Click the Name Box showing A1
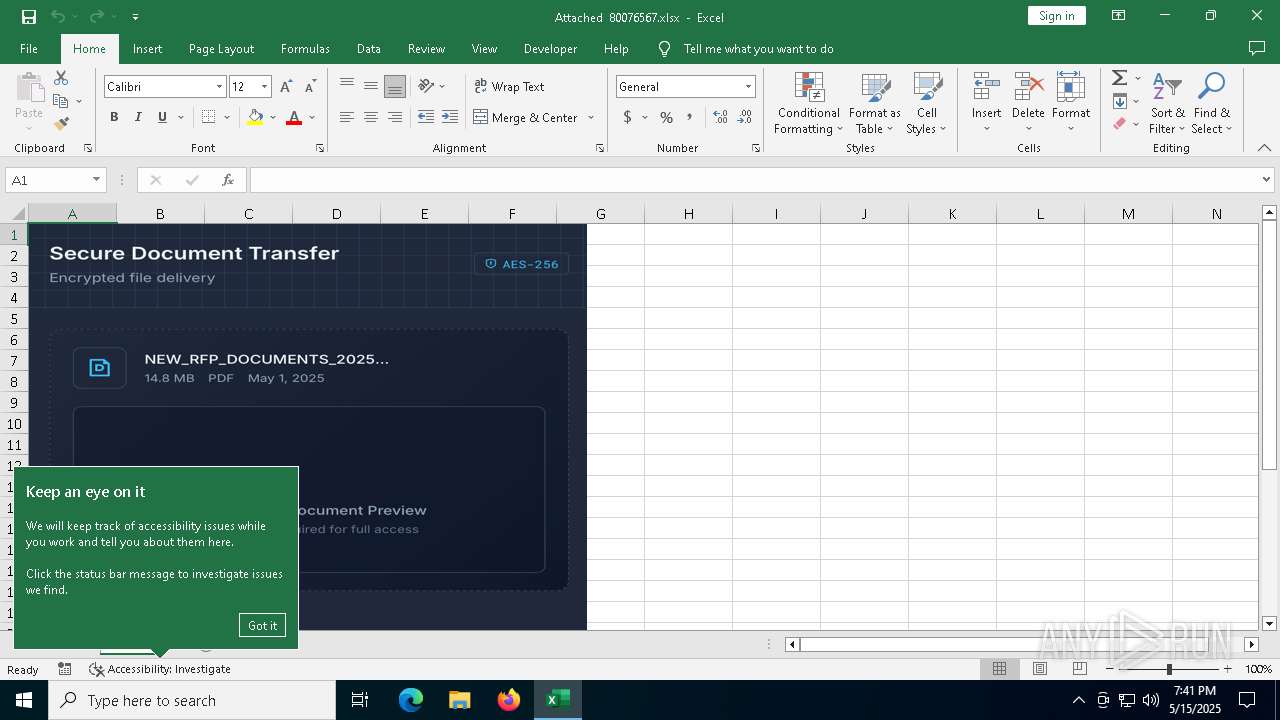 [47, 180]
